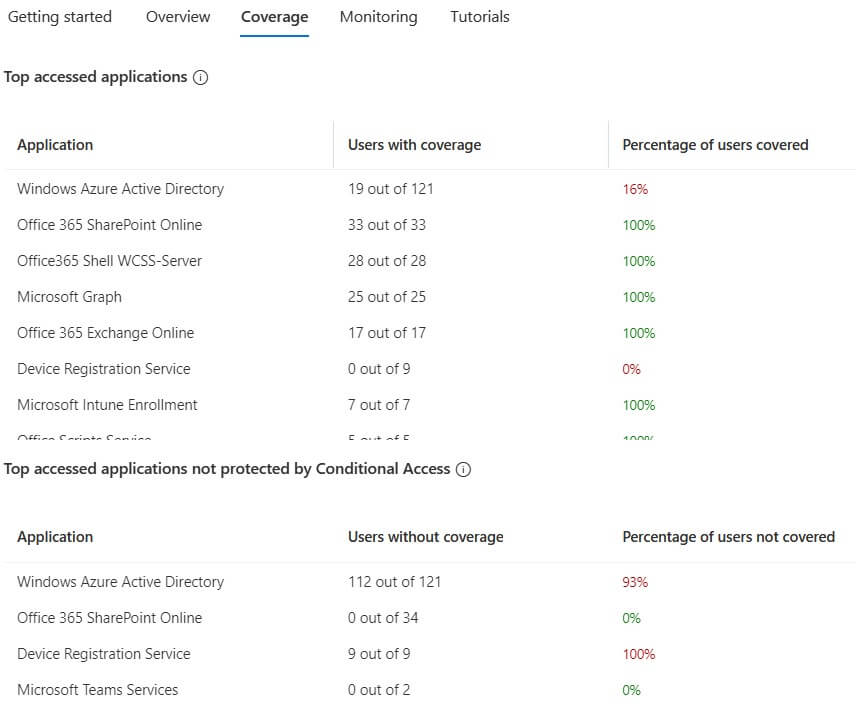Image resolution: width=856 pixels, height=717 pixels.
Task: Select Microsoft Teams Services application
Action: click(97, 690)
